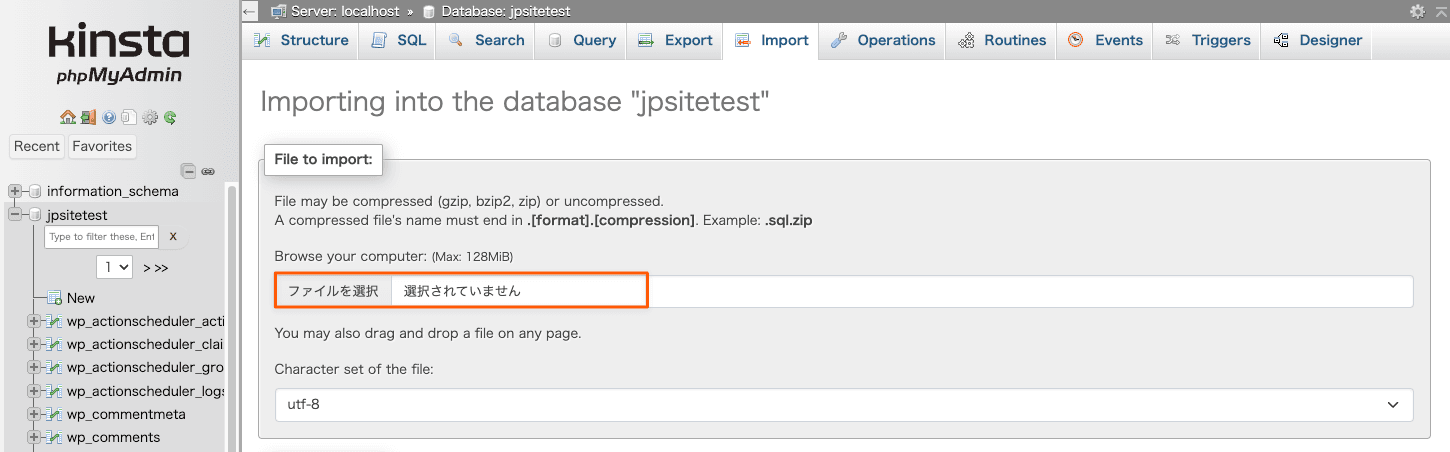Click the Recent button
The image size is (1450, 452).
(37, 146)
